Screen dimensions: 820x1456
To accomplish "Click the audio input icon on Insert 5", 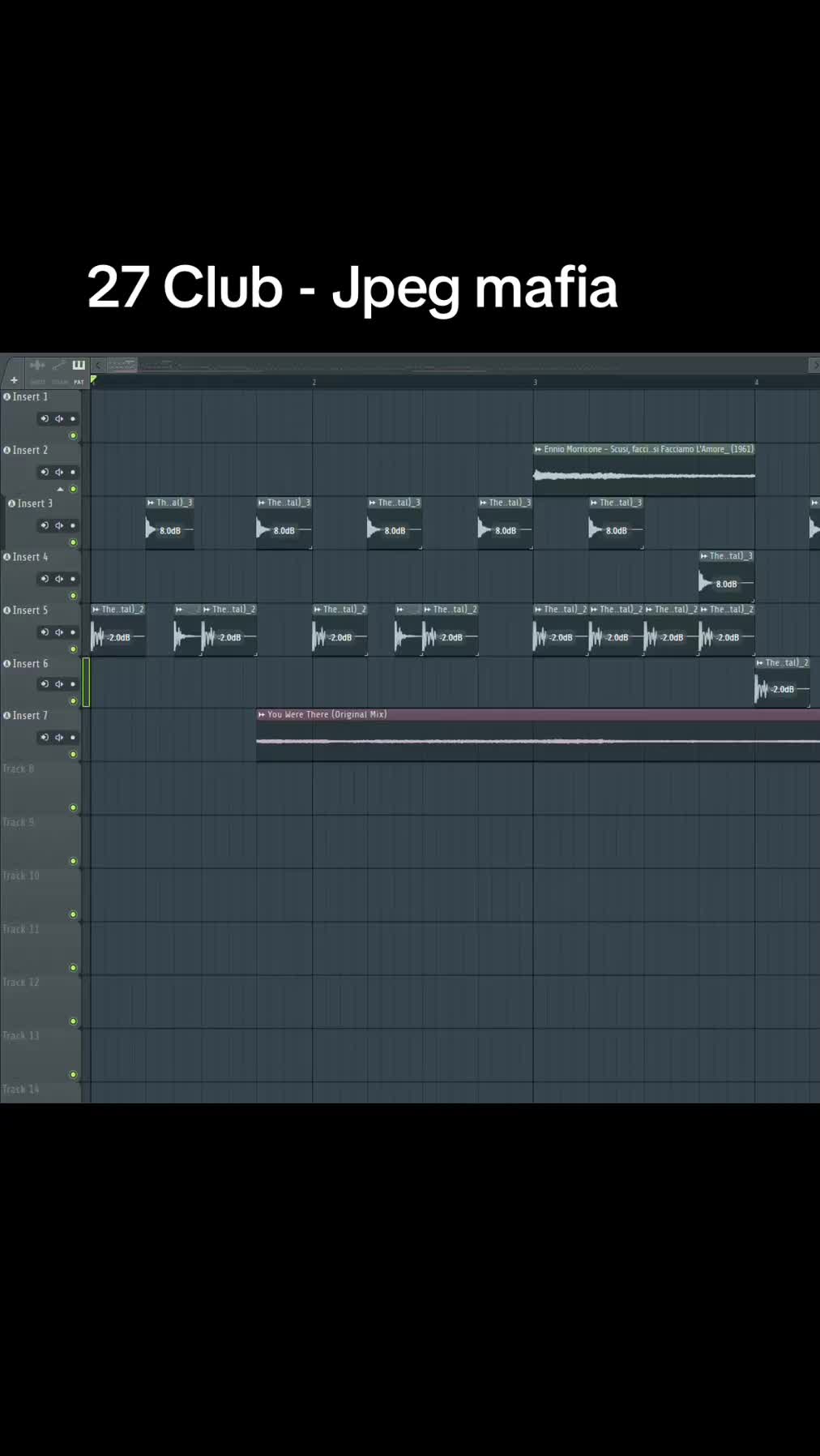I will pos(45,632).
